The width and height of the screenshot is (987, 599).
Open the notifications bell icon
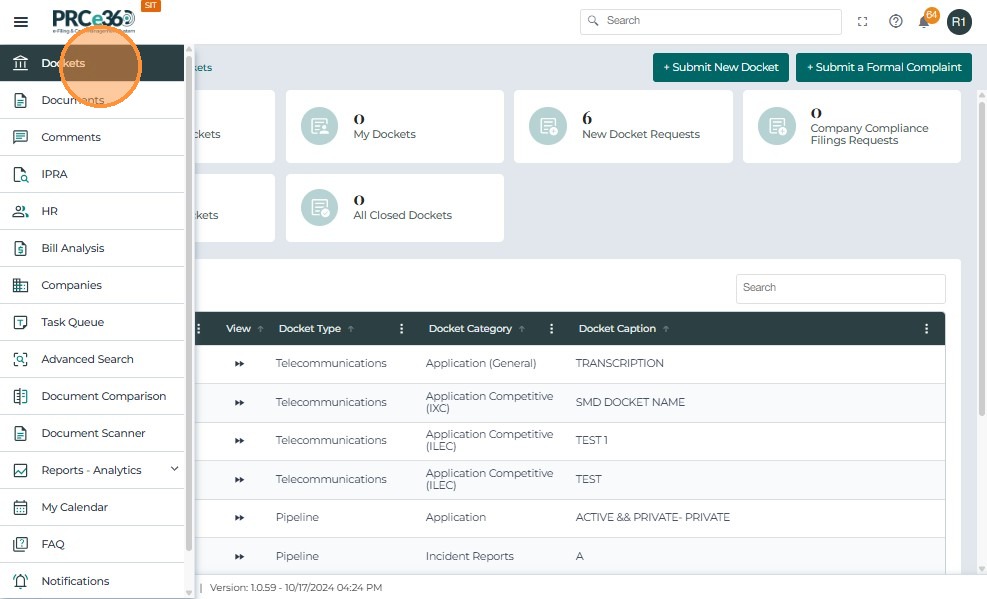(925, 21)
